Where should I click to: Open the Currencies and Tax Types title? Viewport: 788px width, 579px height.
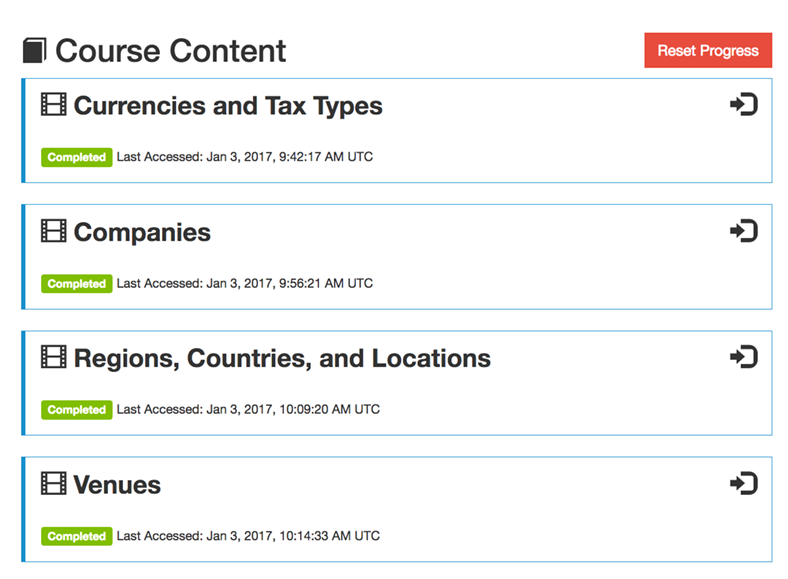click(x=228, y=107)
